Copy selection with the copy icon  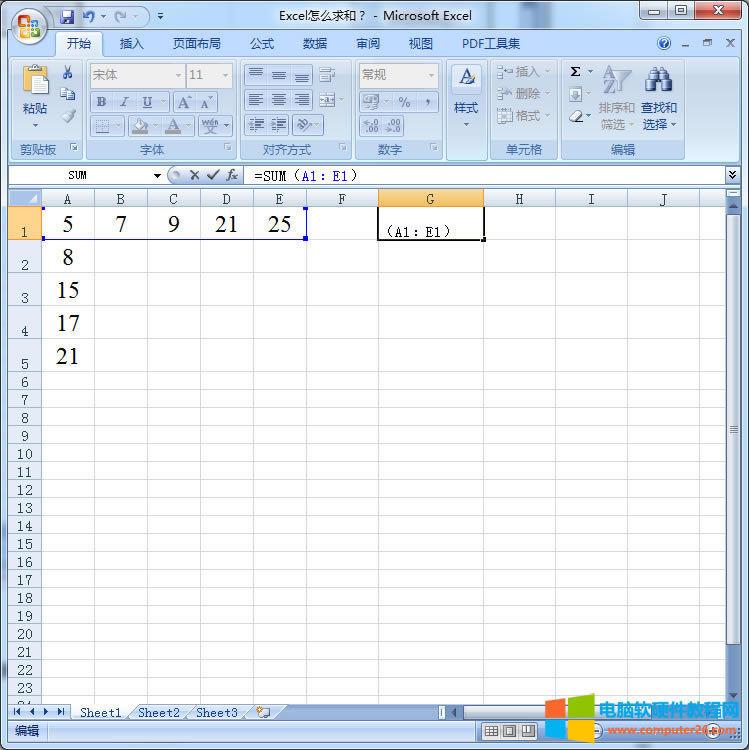(x=68, y=94)
